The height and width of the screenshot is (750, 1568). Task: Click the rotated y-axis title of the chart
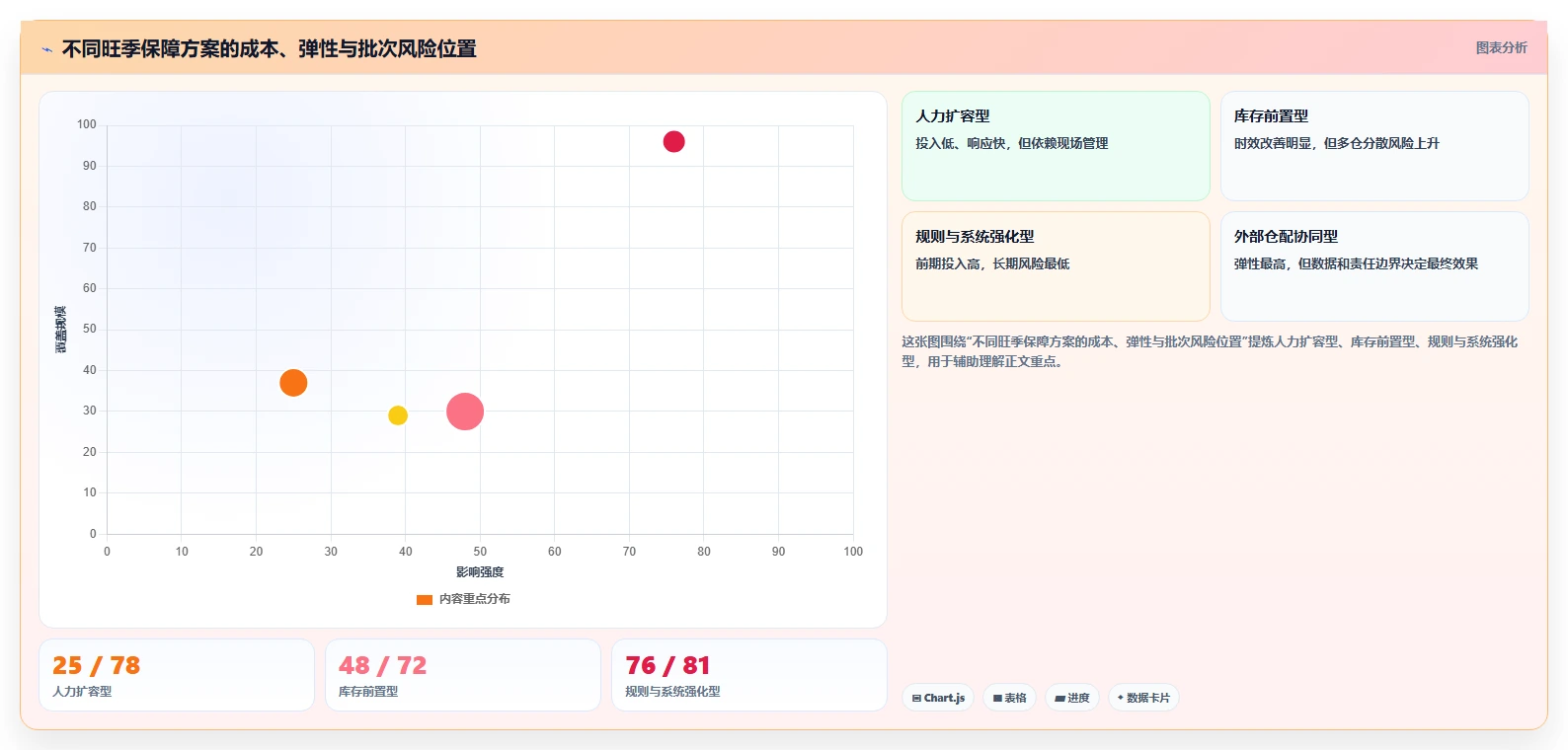[61, 330]
